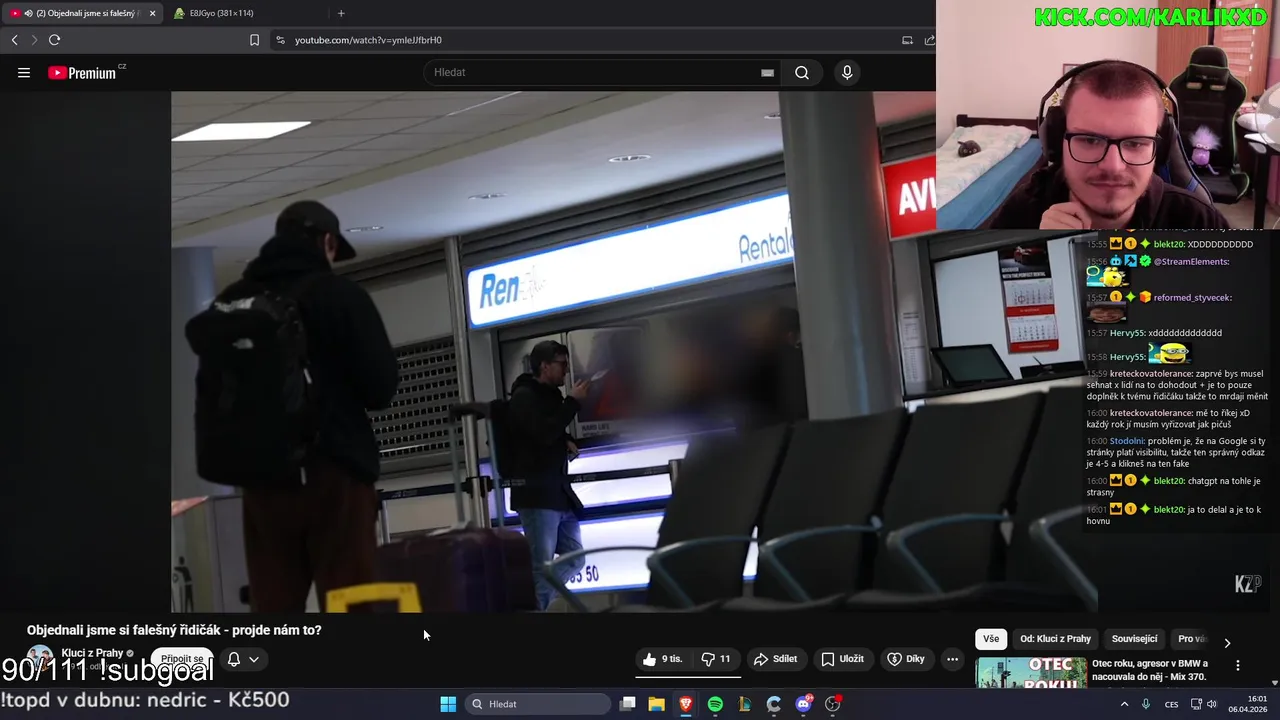
Task: Click the video title Objednali jsme si falešný řidičák
Action: click(174, 630)
